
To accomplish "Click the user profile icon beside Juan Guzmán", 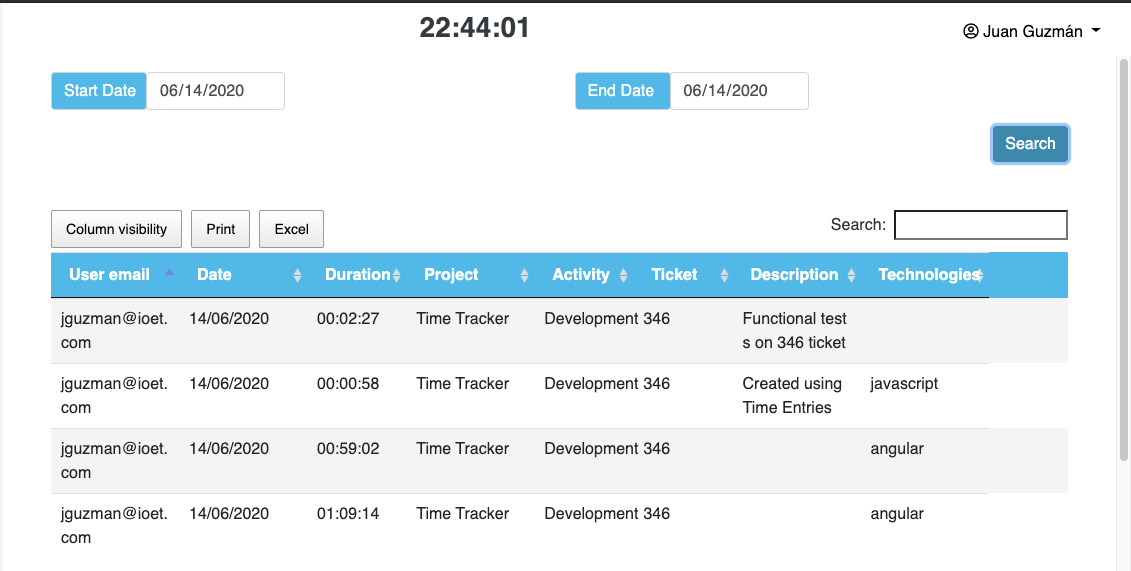I will click(971, 31).
